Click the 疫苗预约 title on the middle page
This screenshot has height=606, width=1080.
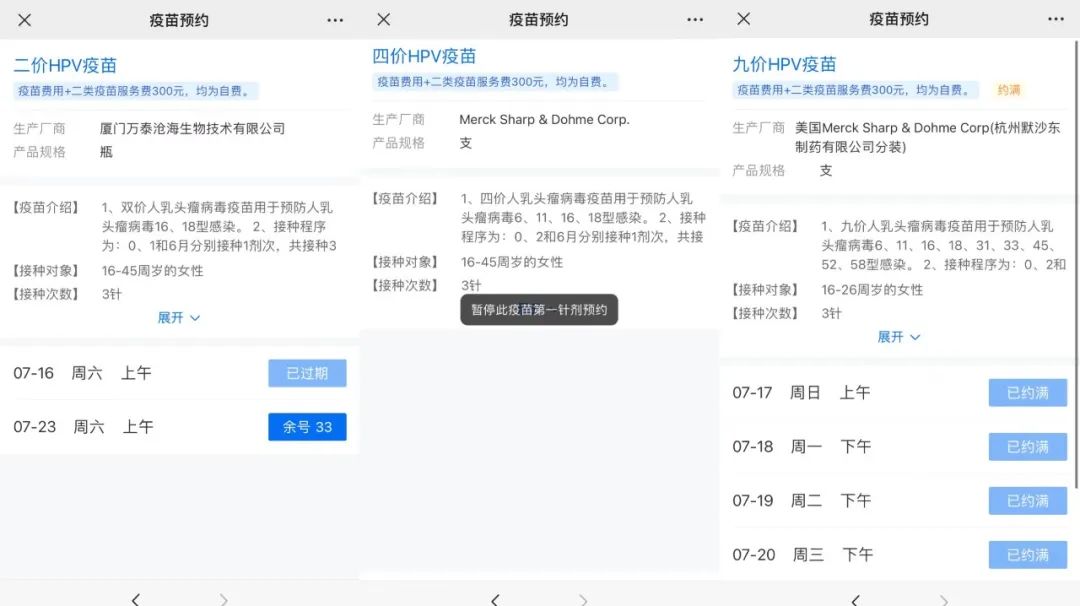coord(540,19)
